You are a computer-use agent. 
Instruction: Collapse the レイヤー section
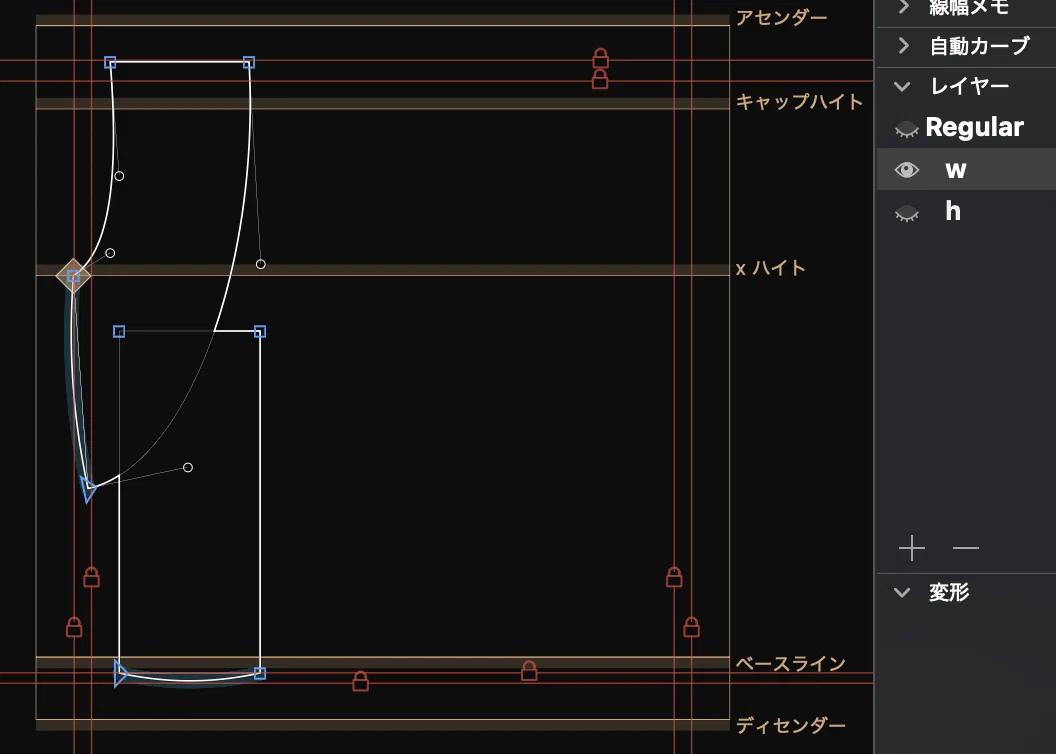(902, 86)
